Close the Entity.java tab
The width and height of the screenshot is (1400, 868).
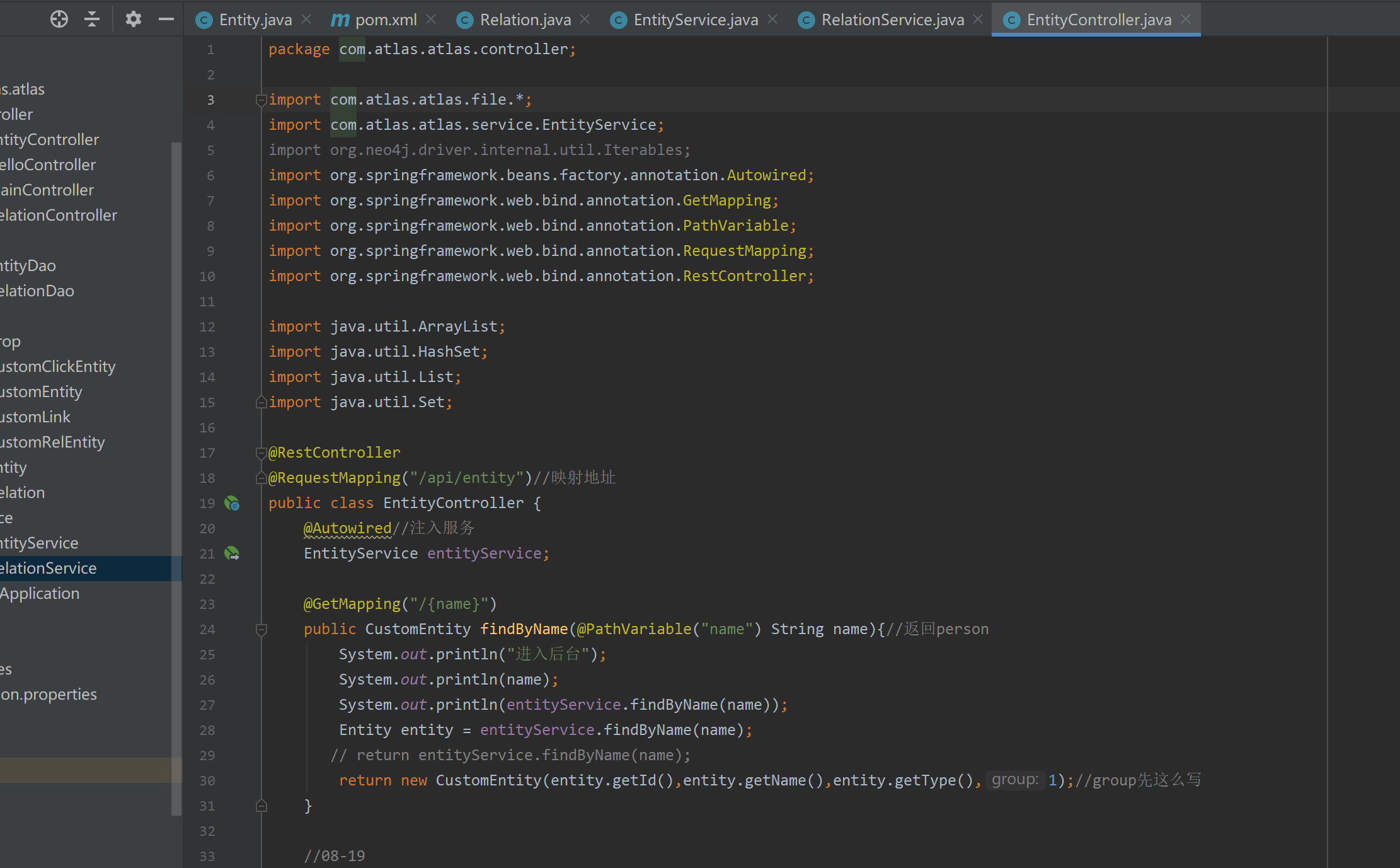[x=307, y=20]
